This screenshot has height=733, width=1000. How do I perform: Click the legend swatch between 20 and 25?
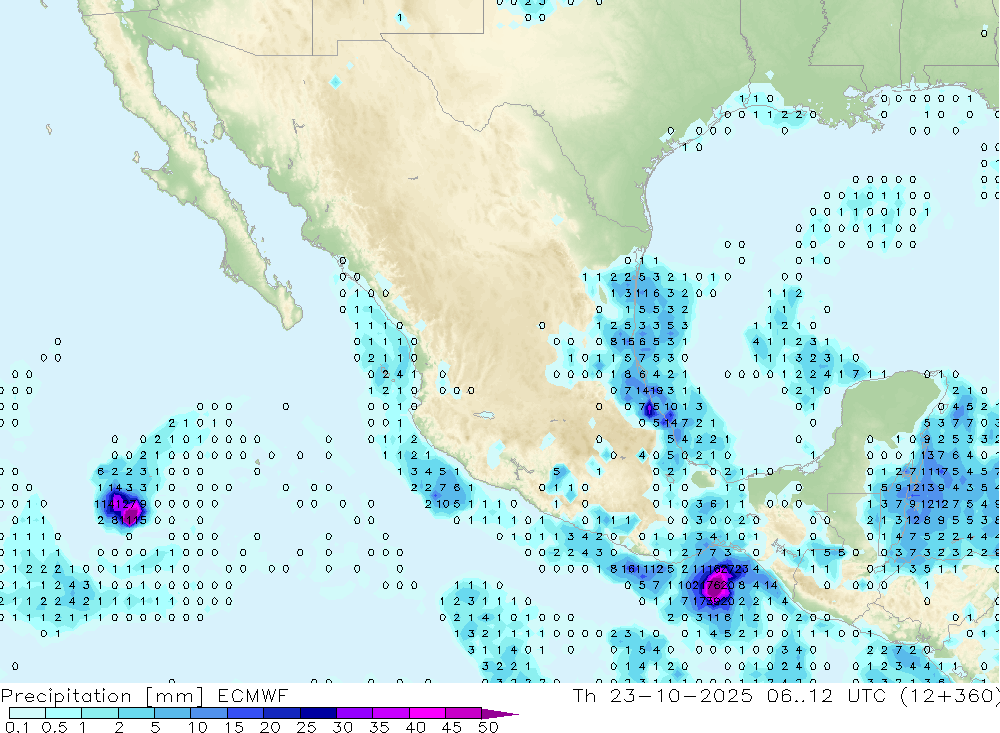282,713
